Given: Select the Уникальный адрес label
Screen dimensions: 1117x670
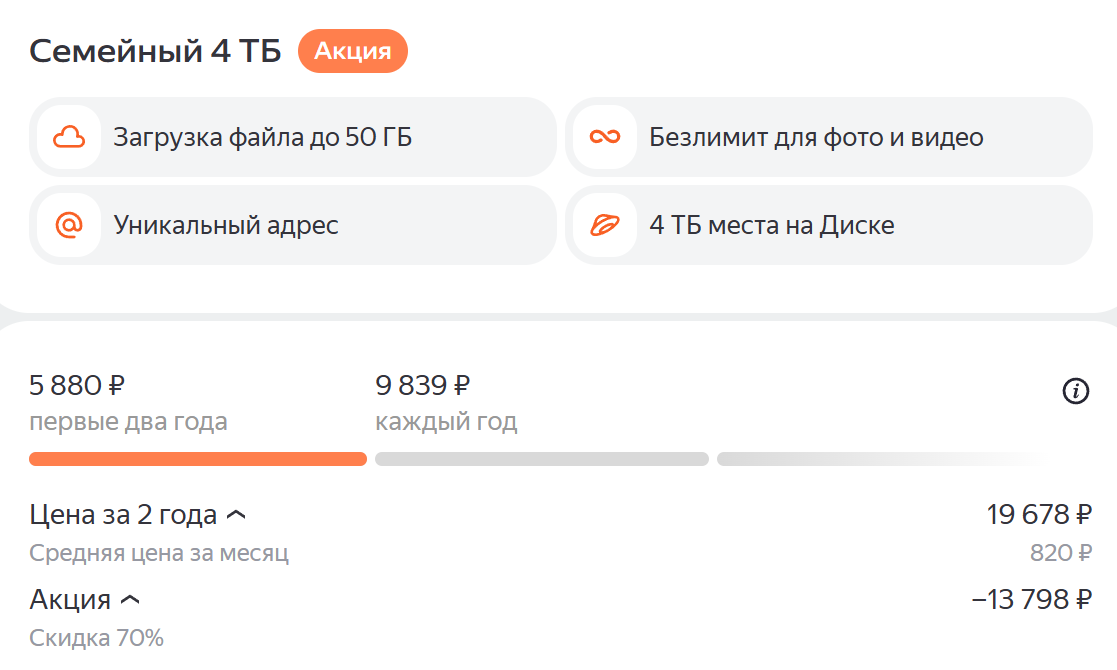Looking at the screenshot, I should [226, 225].
